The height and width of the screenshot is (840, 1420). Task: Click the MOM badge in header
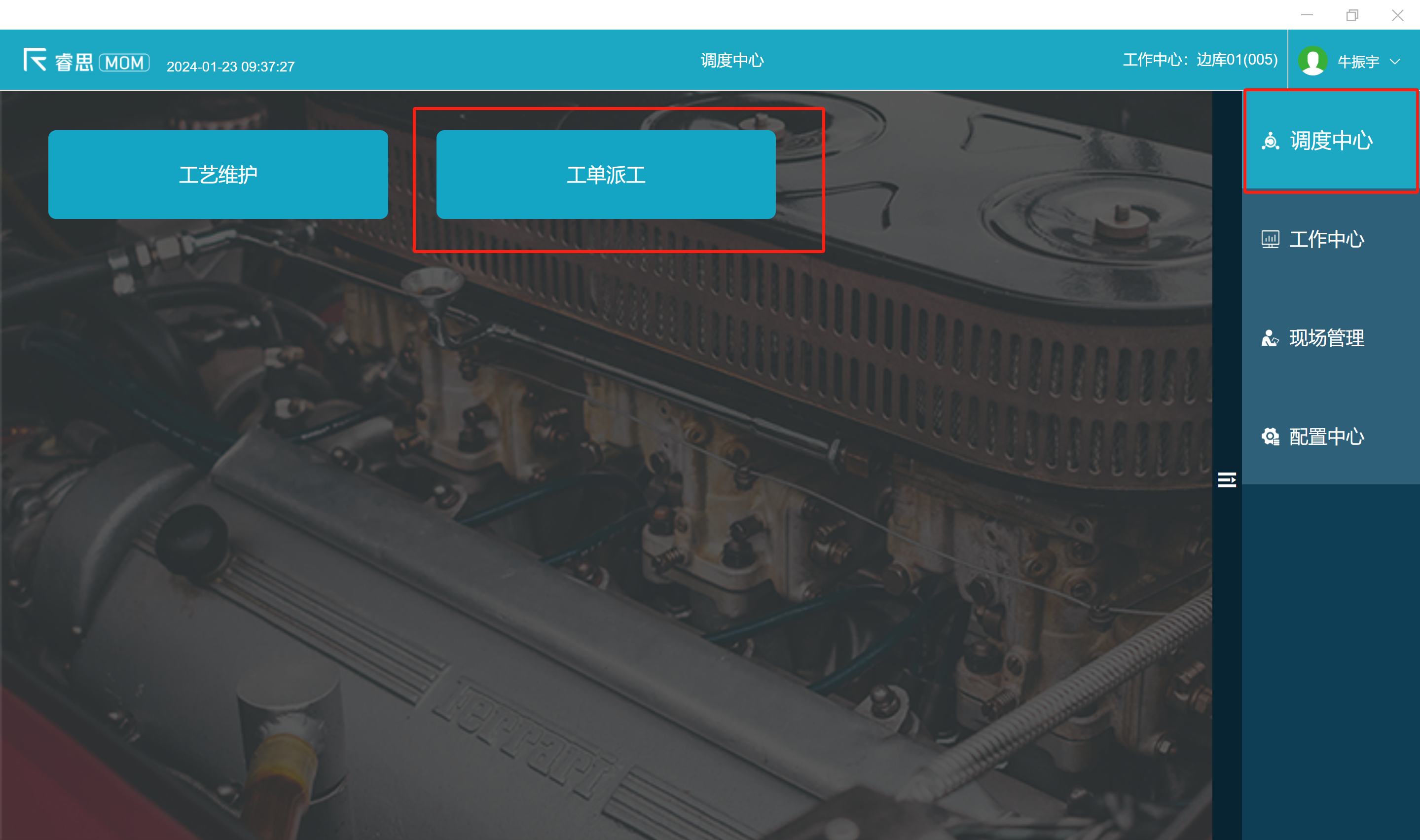pos(124,62)
